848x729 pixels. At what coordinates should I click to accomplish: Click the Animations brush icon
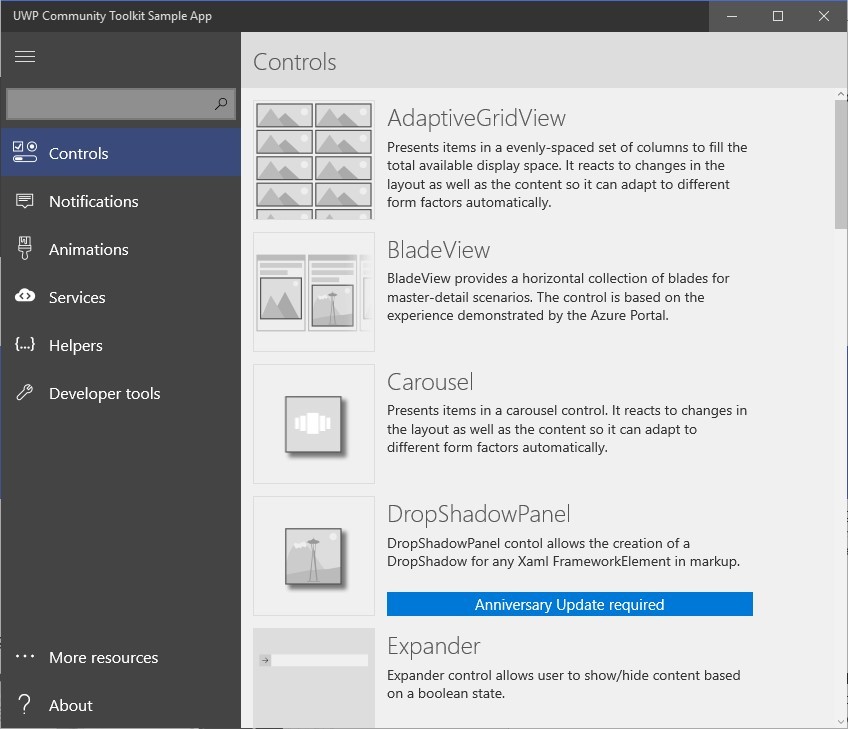(x=24, y=248)
